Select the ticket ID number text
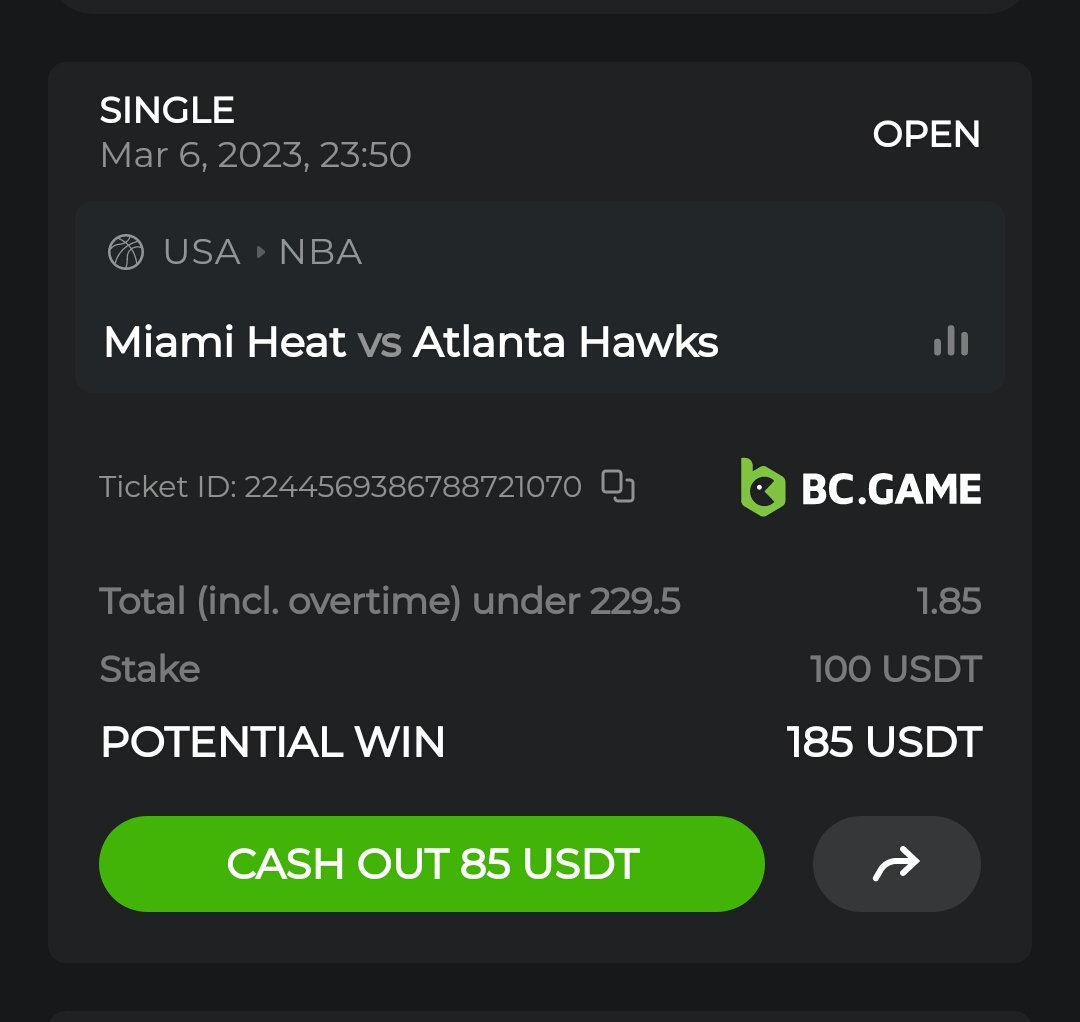Viewport: 1080px width, 1022px height. (412, 487)
